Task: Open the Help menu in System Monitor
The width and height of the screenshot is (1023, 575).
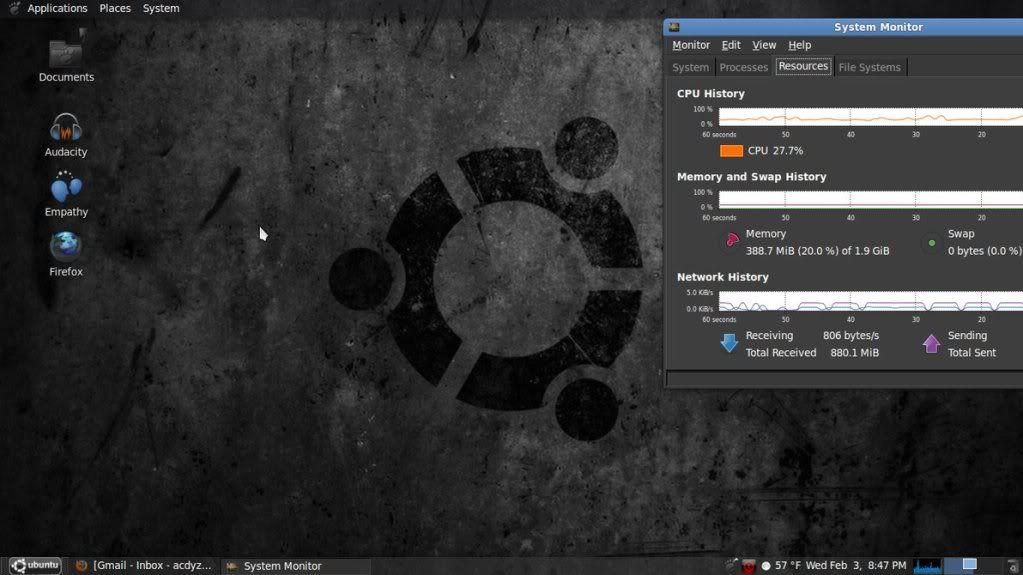Action: [x=799, y=45]
